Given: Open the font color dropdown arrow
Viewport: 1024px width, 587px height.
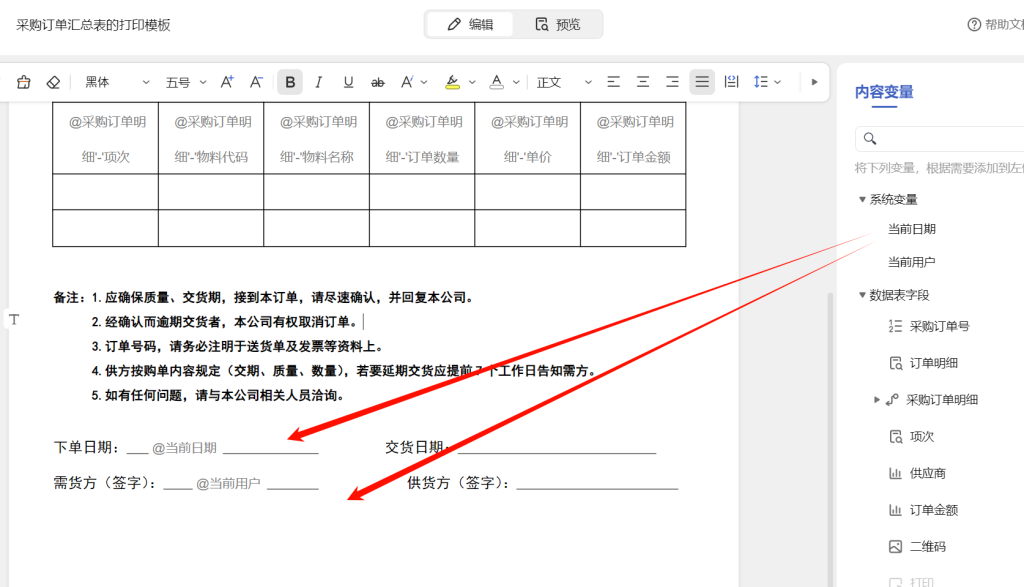Looking at the screenshot, I should (x=516, y=82).
